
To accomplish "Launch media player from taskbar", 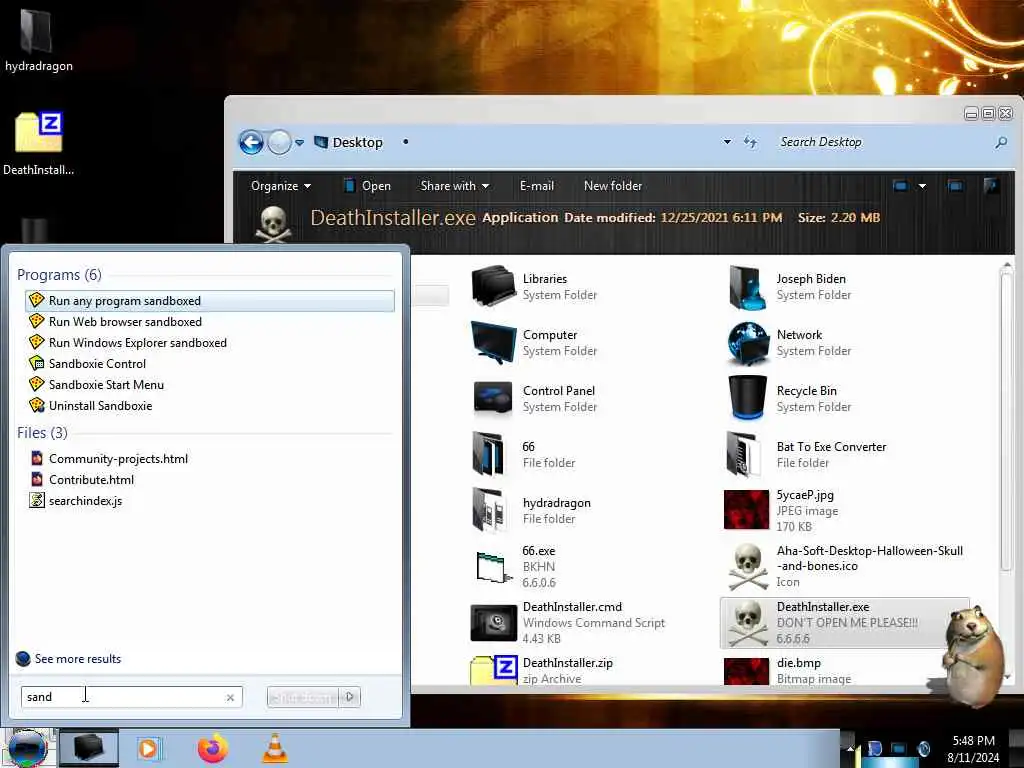I will (148, 748).
